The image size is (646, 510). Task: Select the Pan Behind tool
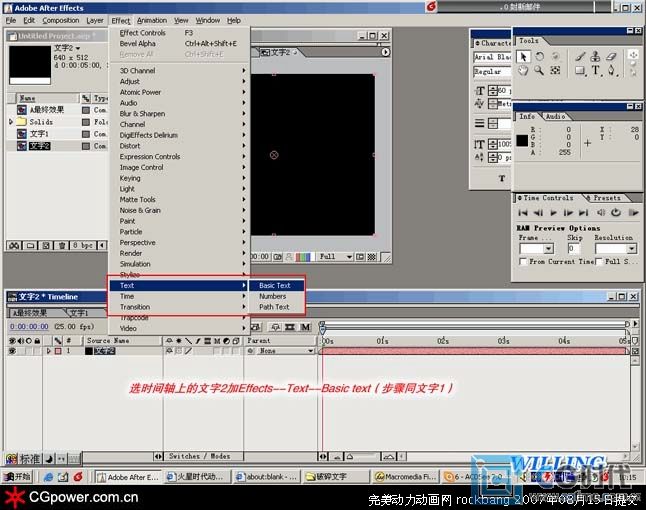[x=555, y=71]
